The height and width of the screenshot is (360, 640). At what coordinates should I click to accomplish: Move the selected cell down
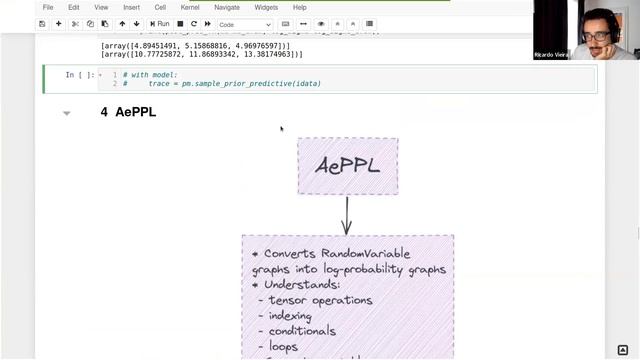click(x=136, y=24)
